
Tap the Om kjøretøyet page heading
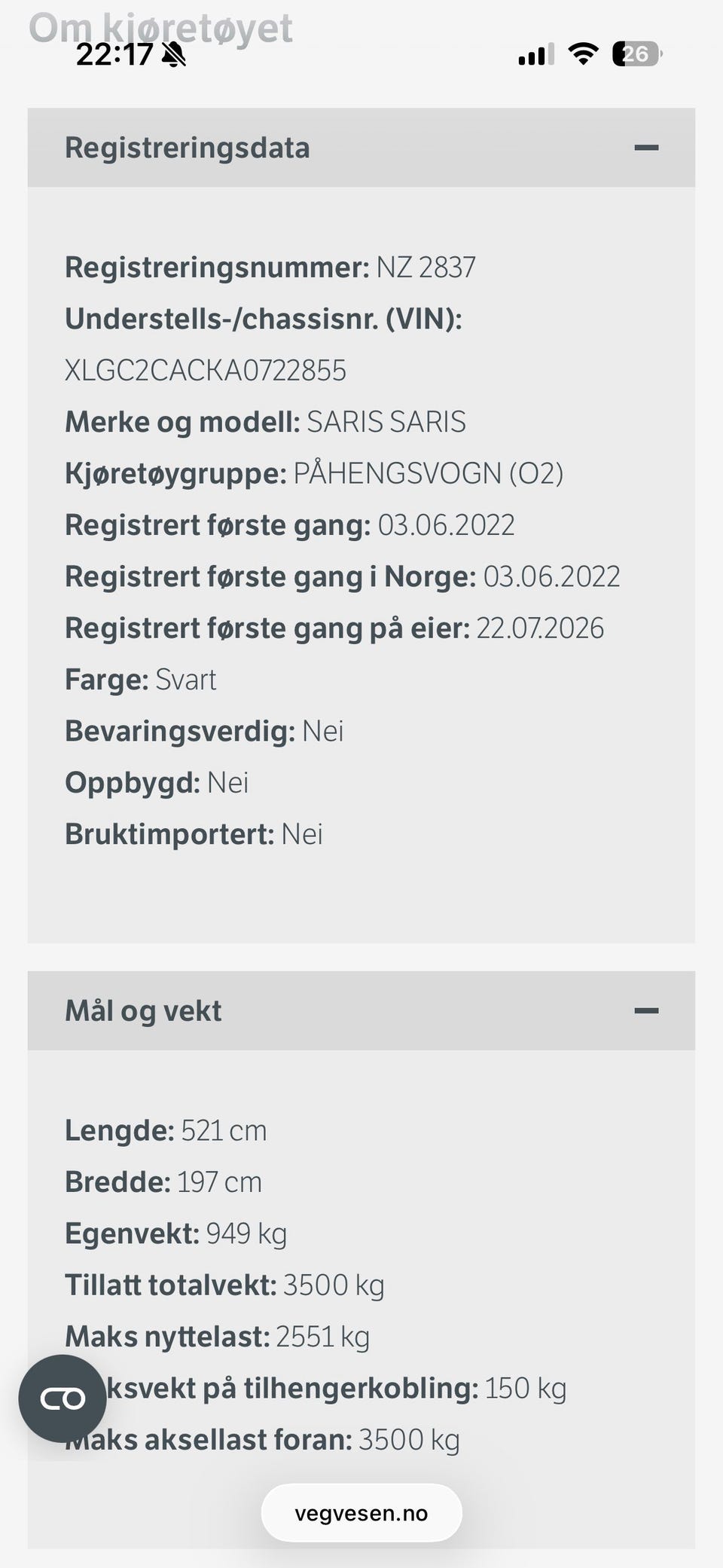pyautogui.click(x=160, y=27)
